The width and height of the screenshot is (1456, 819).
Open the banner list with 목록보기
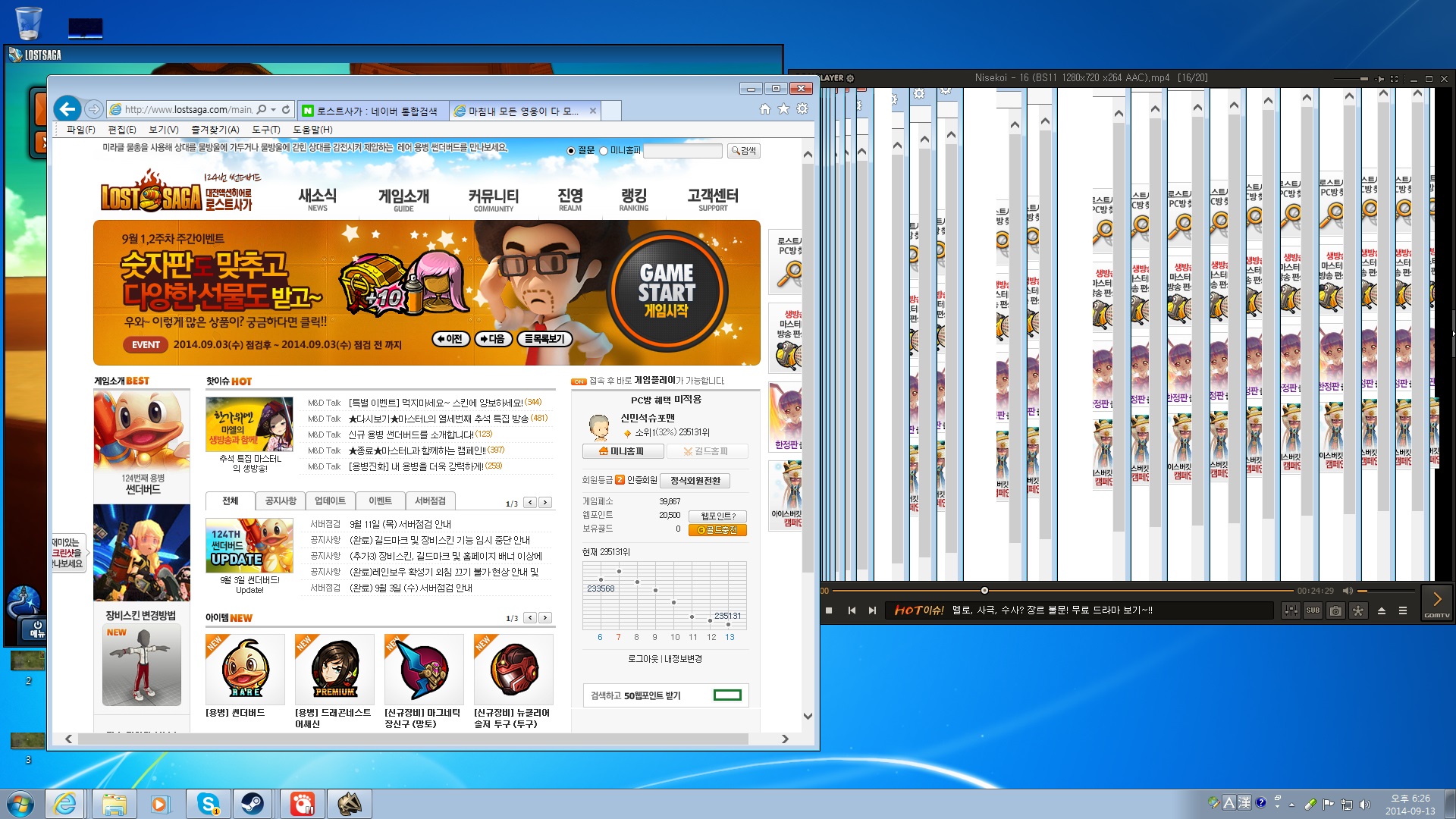click(544, 339)
